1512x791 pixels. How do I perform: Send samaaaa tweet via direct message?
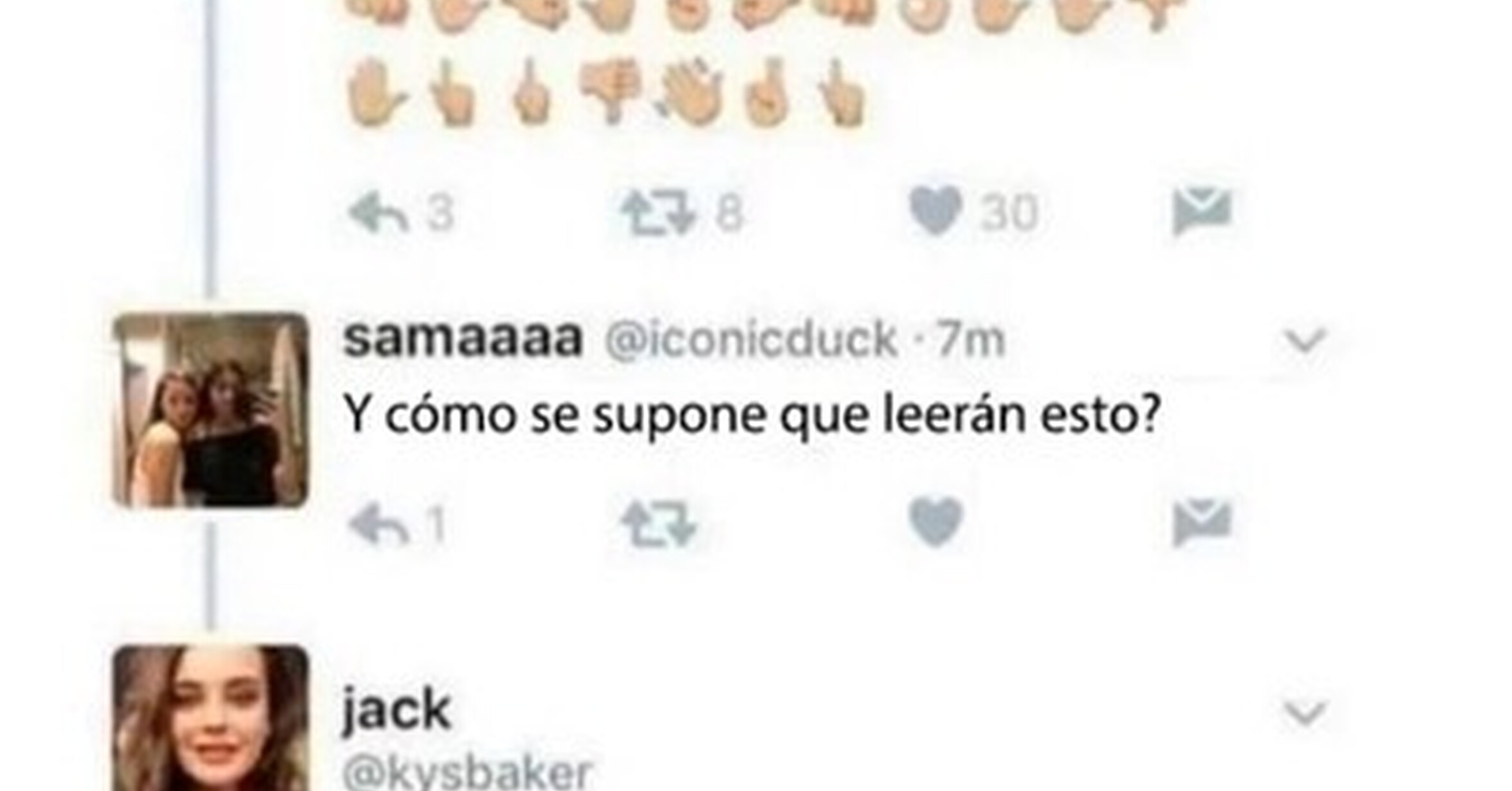[x=1202, y=522]
